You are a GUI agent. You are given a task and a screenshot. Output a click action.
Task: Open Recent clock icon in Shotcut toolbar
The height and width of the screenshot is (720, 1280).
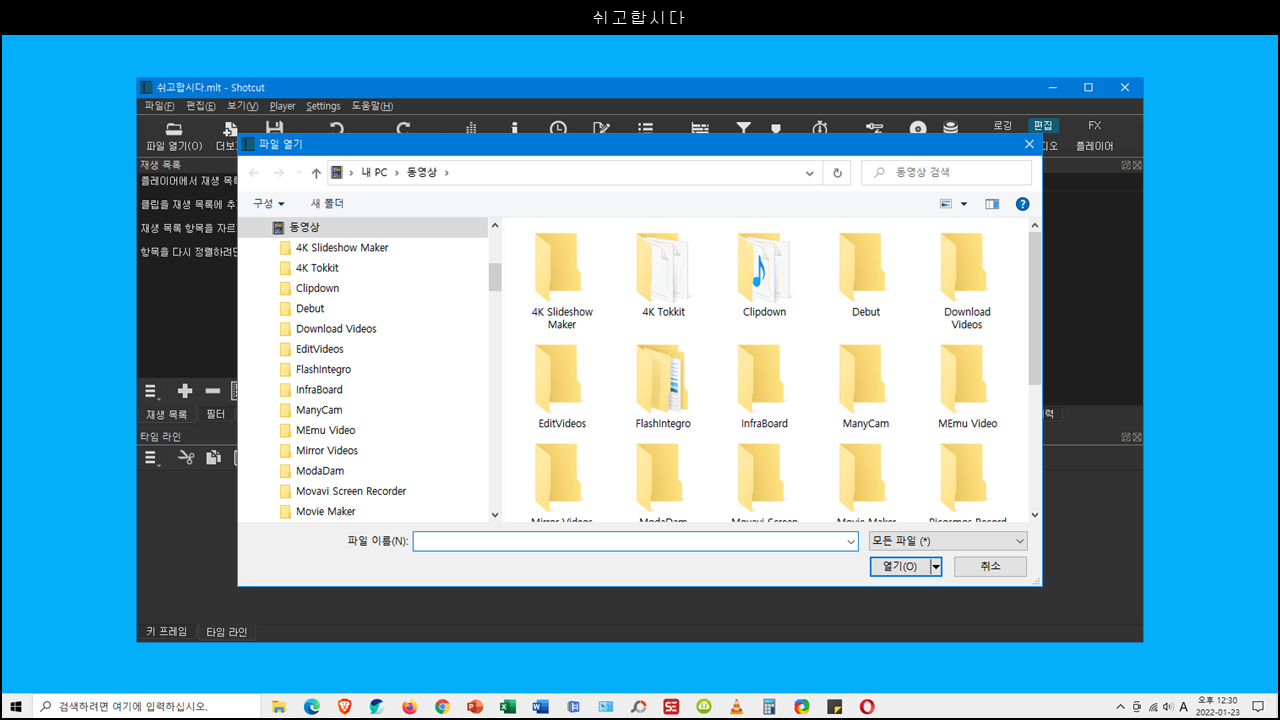pyautogui.click(x=558, y=128)
